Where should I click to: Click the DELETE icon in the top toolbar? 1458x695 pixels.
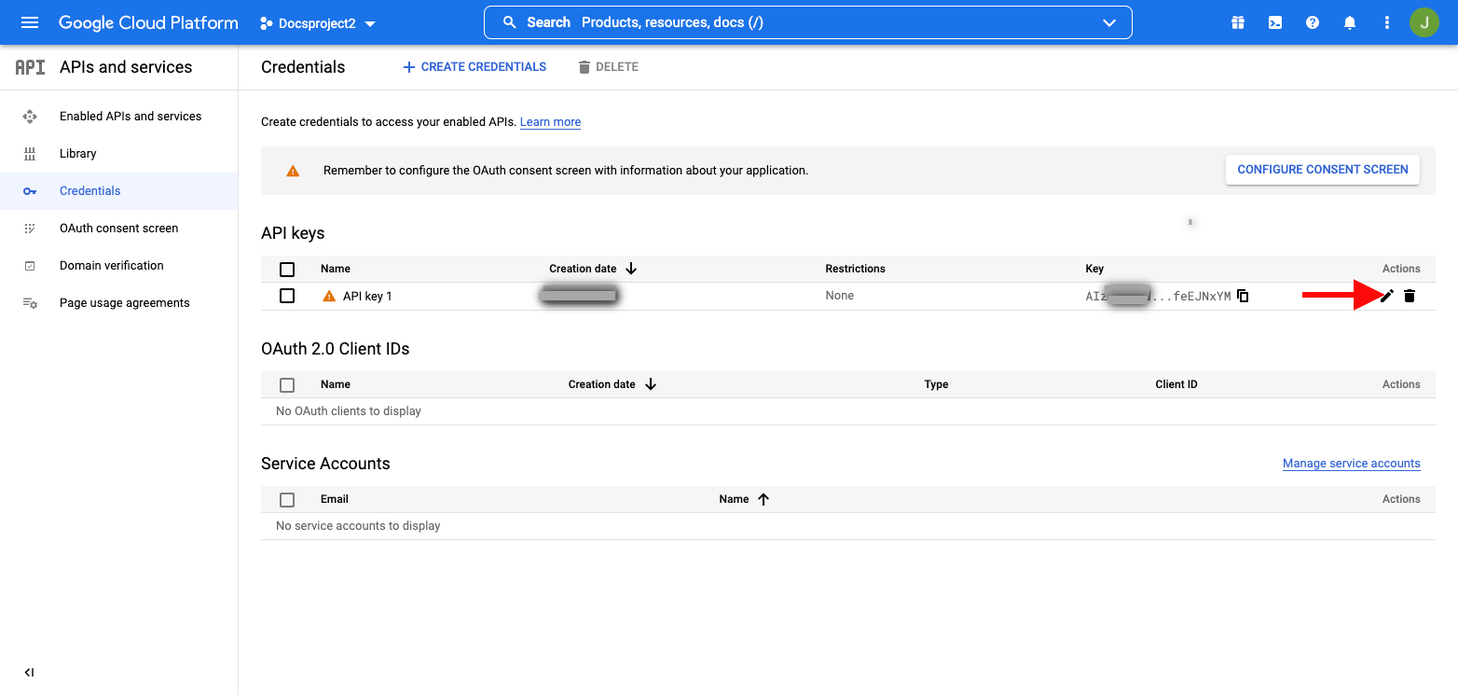(585, 67)
